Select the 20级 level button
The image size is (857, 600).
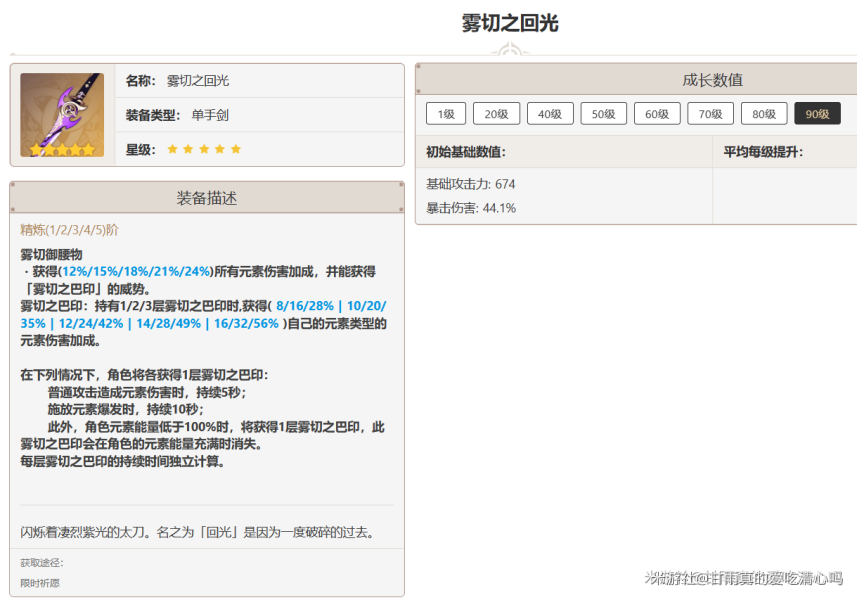(496, 114)
